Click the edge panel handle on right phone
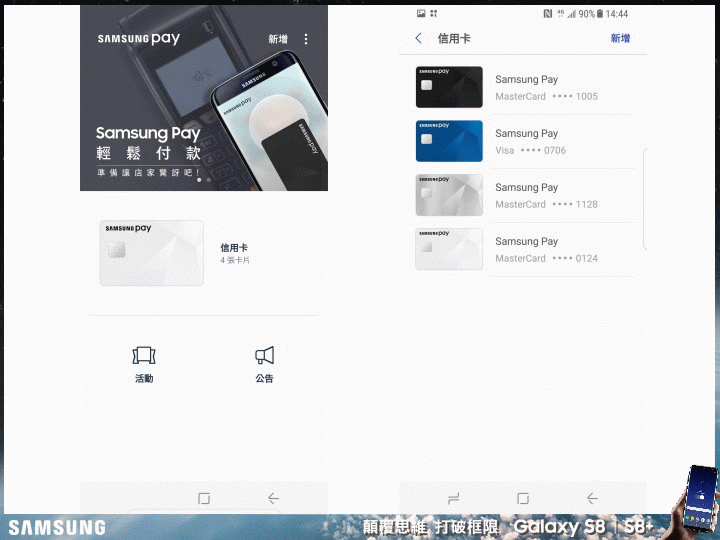Screen dimensions: 720x540 click(645, 199)
